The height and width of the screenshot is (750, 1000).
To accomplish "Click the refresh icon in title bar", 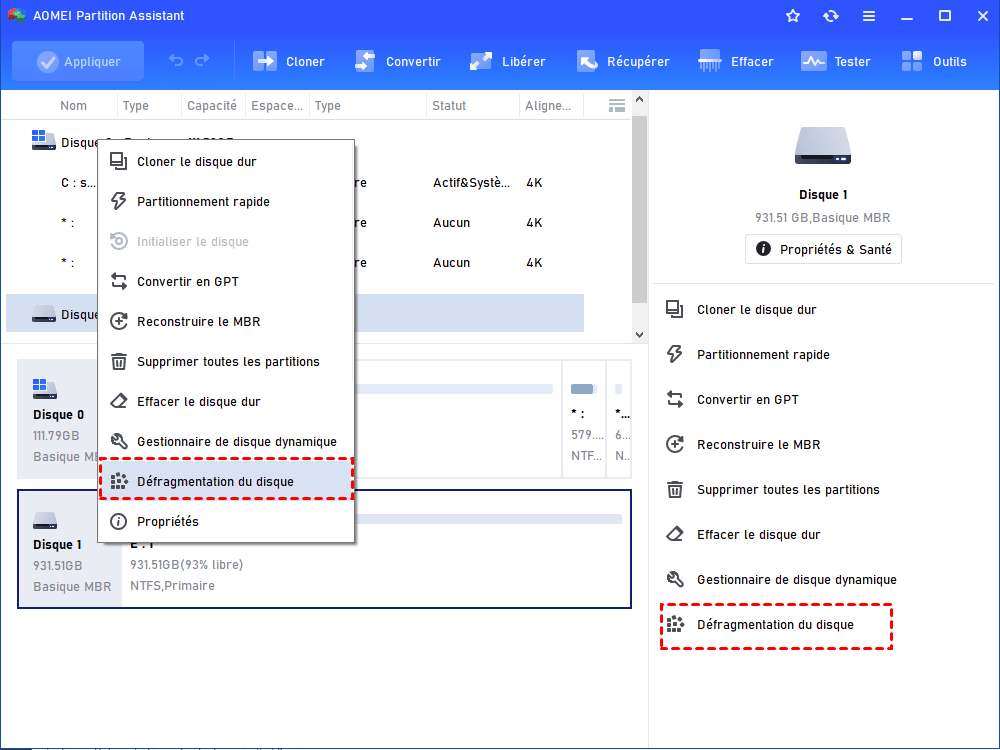I will click(830, 16).
